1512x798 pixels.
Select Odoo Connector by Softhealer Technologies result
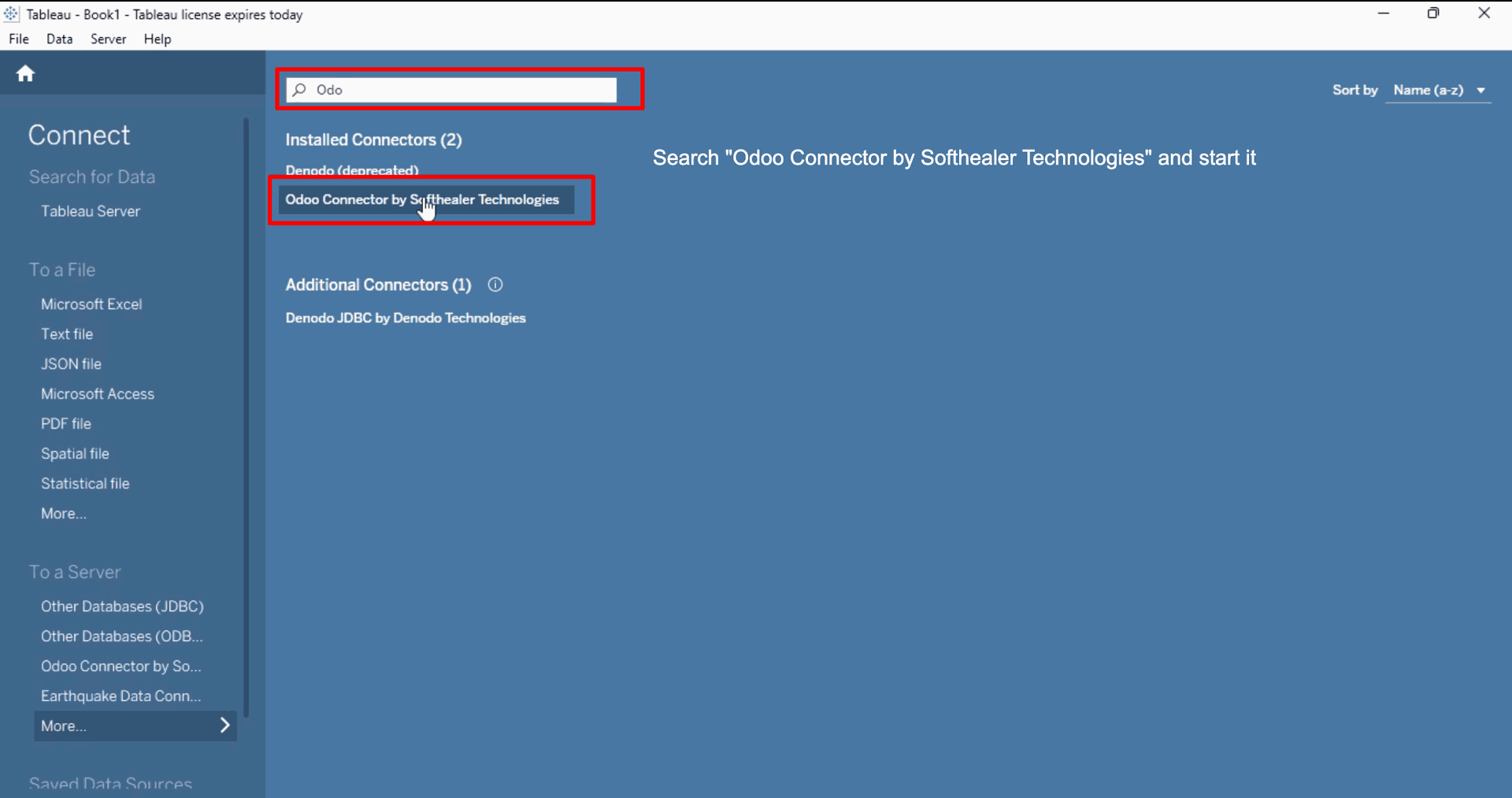click(422, 200)
